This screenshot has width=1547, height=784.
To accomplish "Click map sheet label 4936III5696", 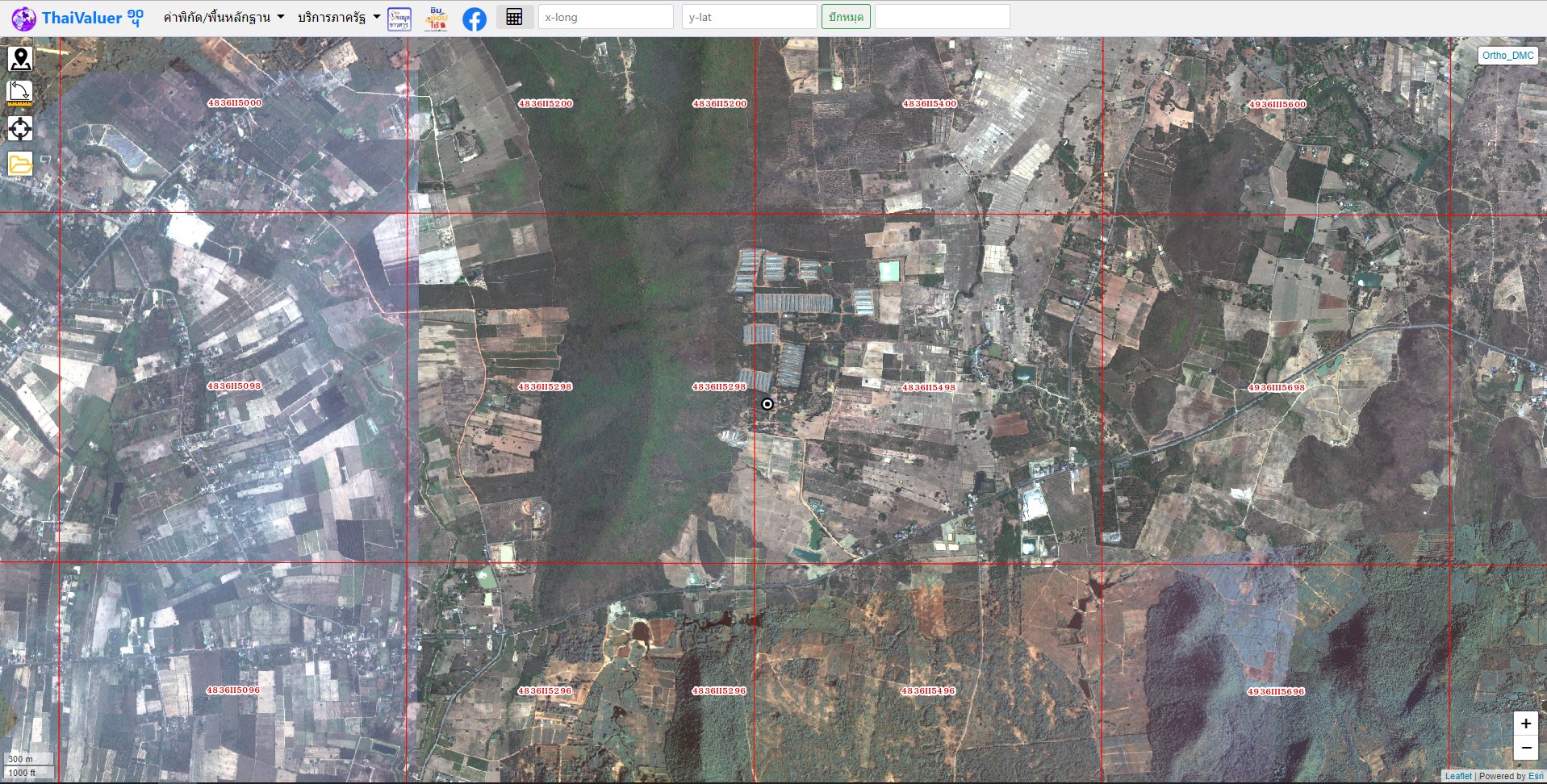I will tap(1276, 692).
